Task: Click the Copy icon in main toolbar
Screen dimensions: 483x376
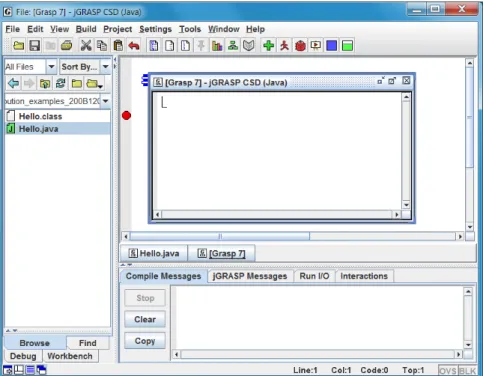Action: (x=102, y=45)
